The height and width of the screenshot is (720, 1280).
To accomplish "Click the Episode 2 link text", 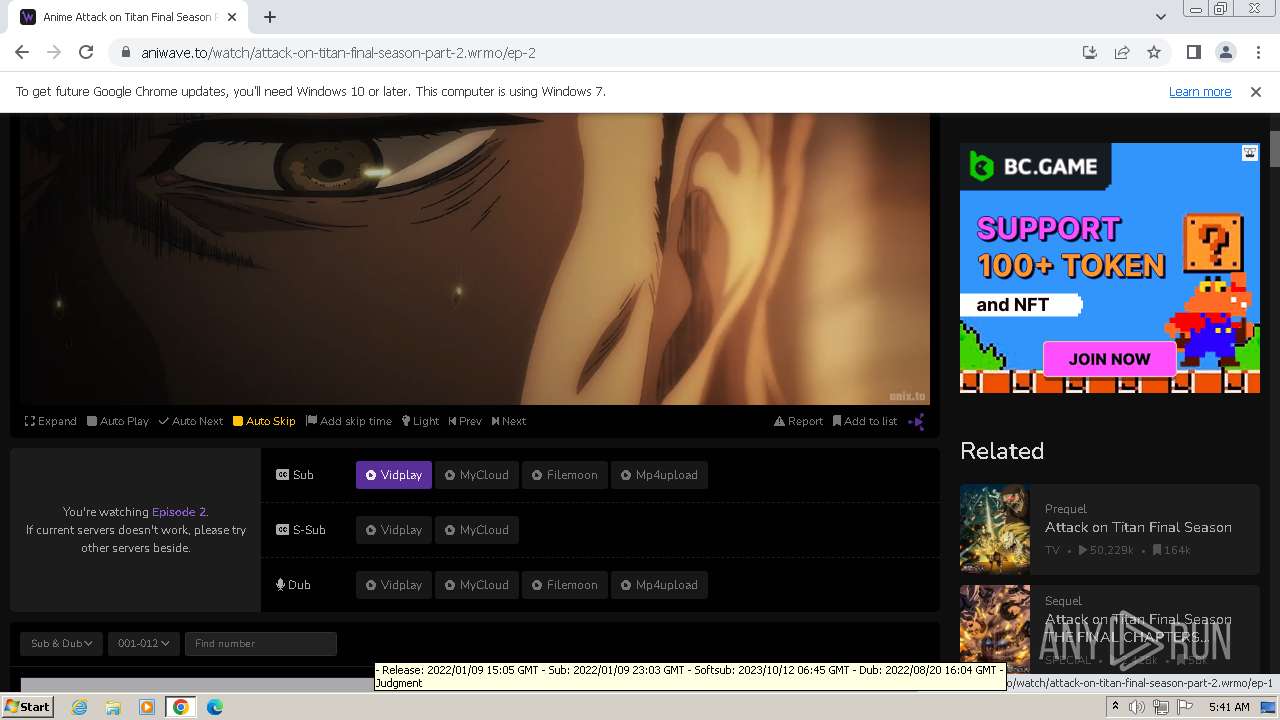I will pos(179,511).
